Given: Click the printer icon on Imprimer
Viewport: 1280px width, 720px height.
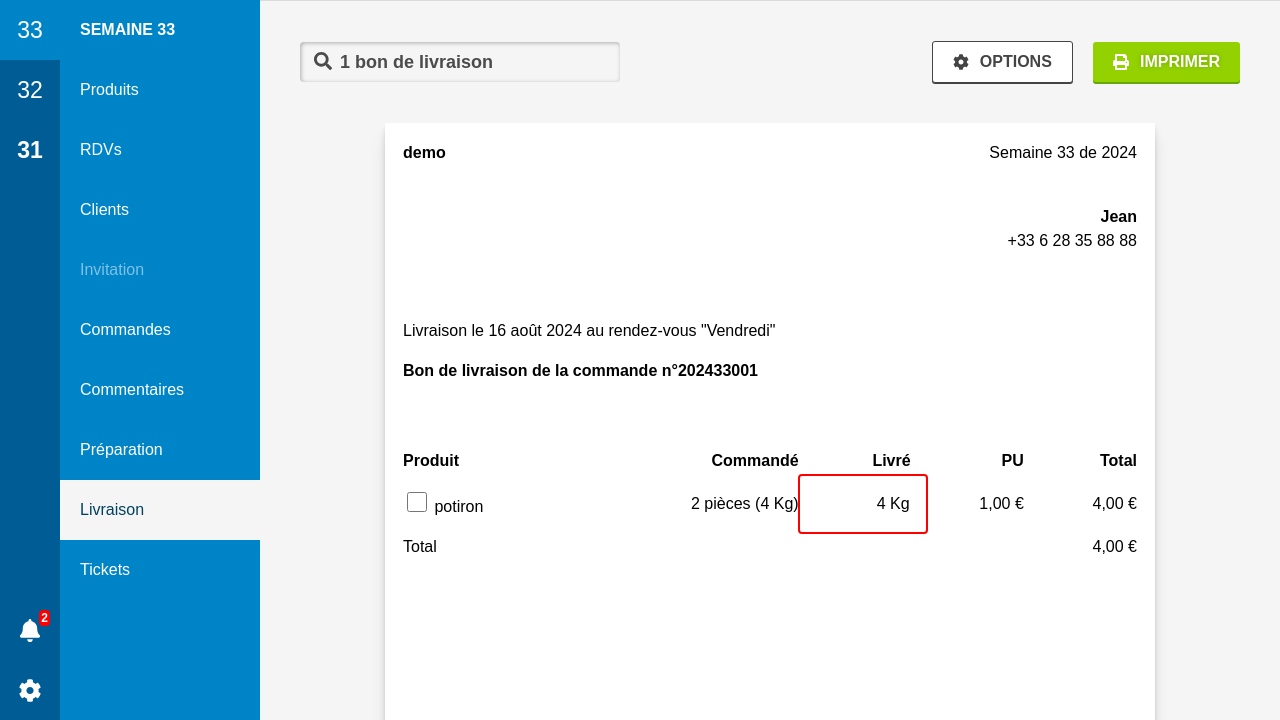Looking at the screenshot, I should click(1121, 62).
